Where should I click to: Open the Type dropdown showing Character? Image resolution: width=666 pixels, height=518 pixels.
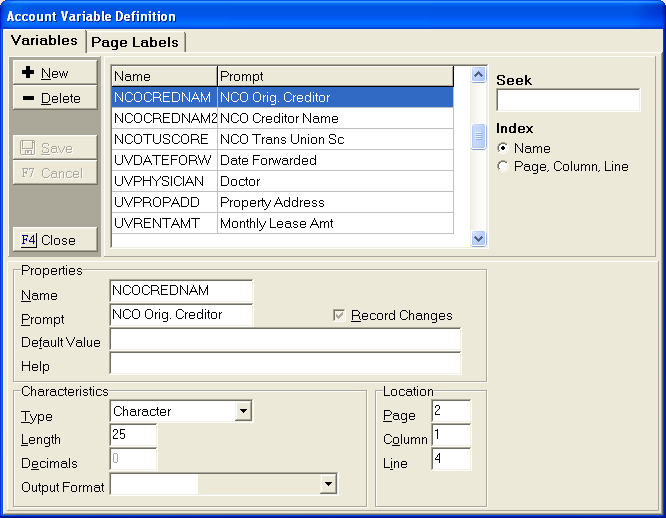tap(243, 411)
